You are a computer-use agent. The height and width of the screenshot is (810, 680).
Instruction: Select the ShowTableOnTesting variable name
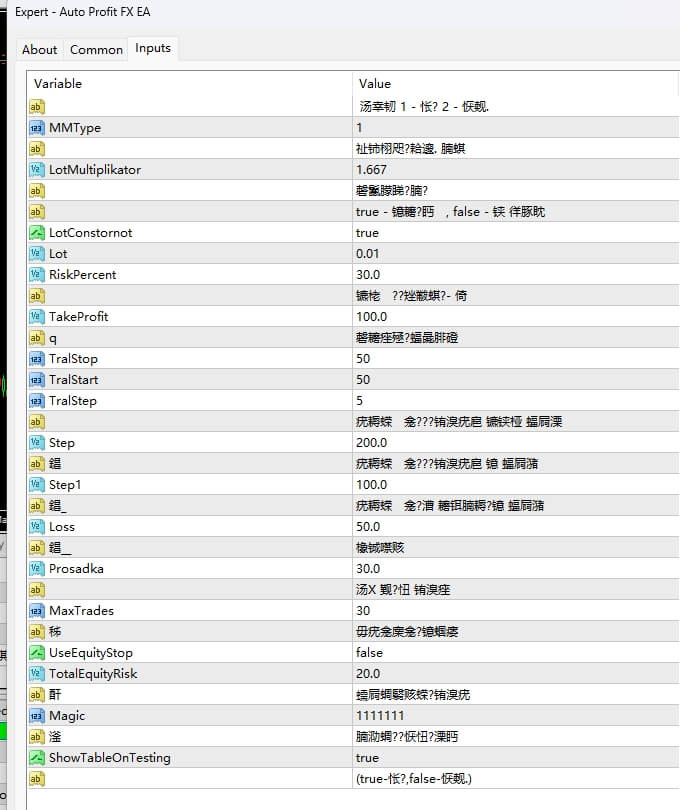(110, 758)
